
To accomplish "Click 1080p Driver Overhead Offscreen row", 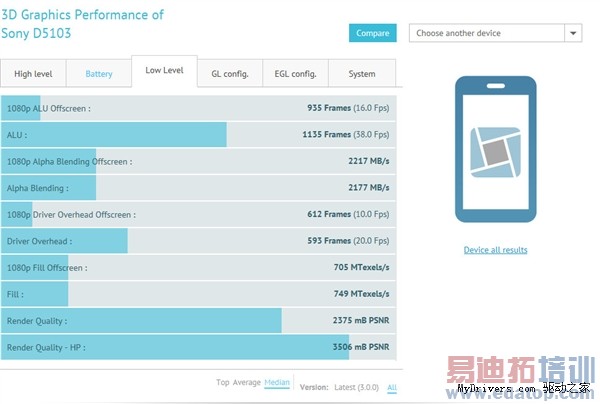I will 199,214.
